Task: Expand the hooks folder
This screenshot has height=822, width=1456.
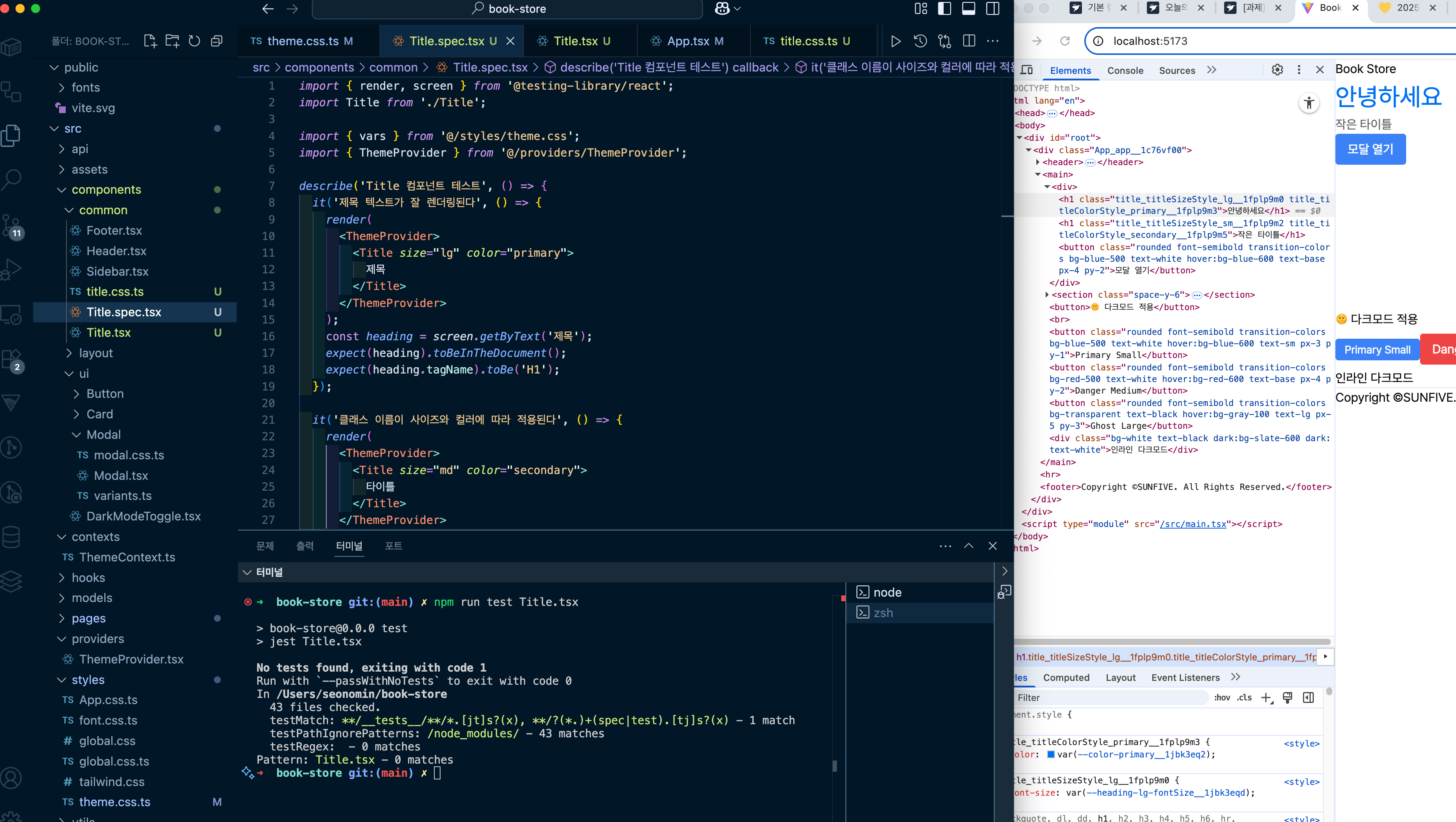Action: coord(61,578)
